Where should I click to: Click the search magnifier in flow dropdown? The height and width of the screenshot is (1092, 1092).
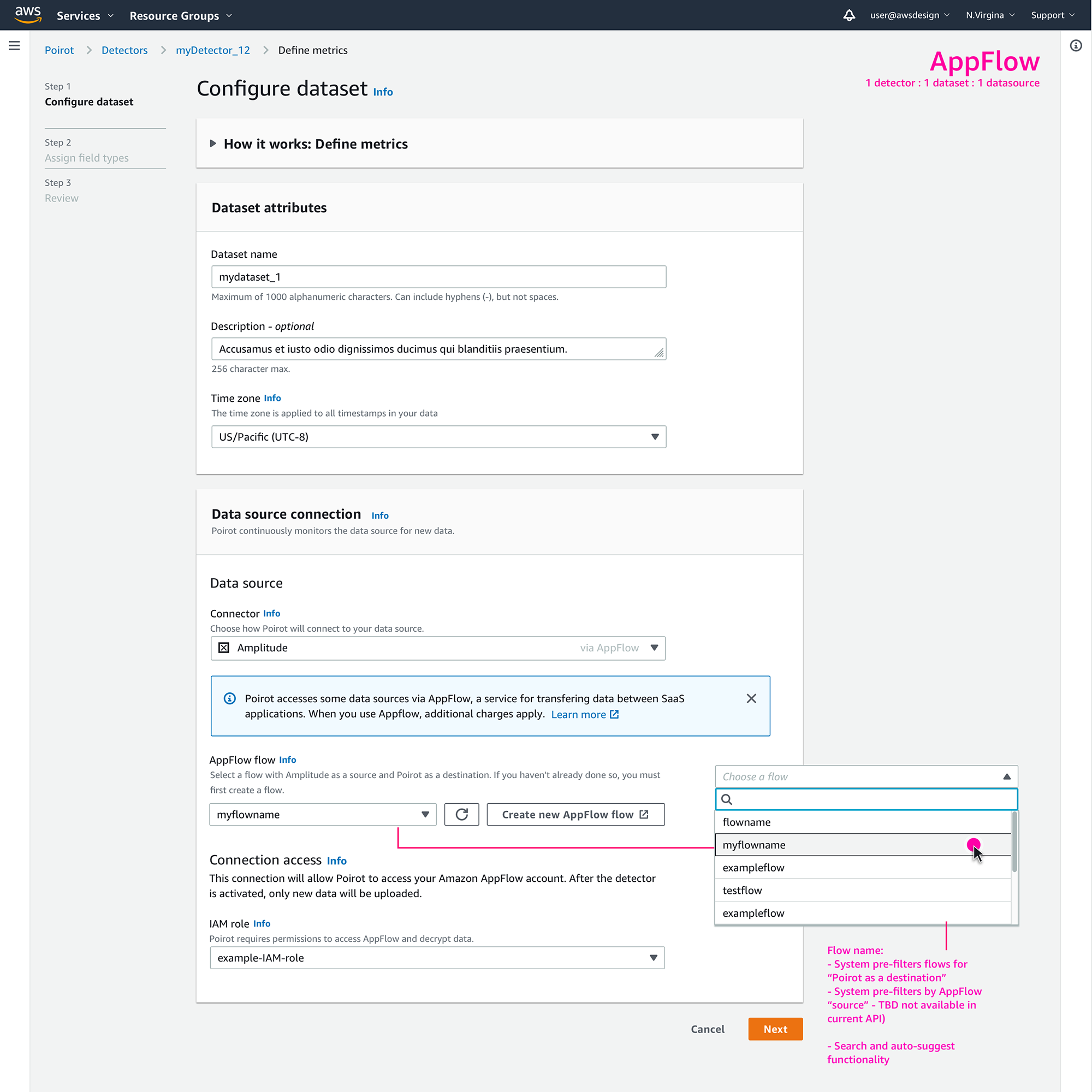[x=727, y=799]
